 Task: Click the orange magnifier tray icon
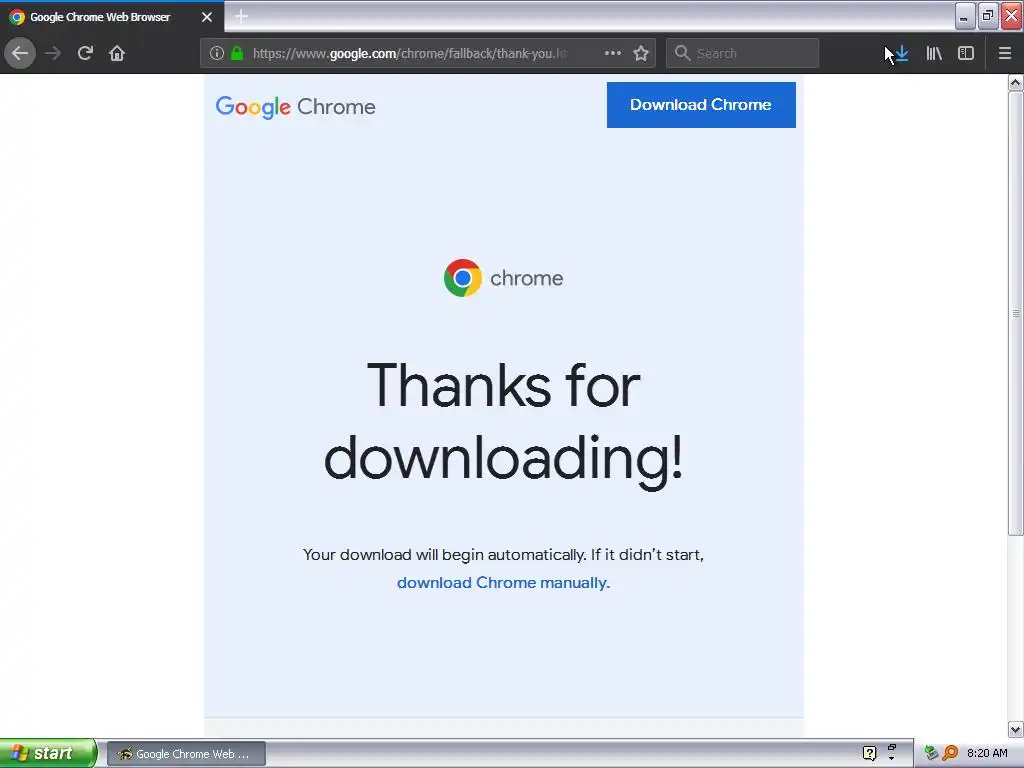(x=950, y=753)
